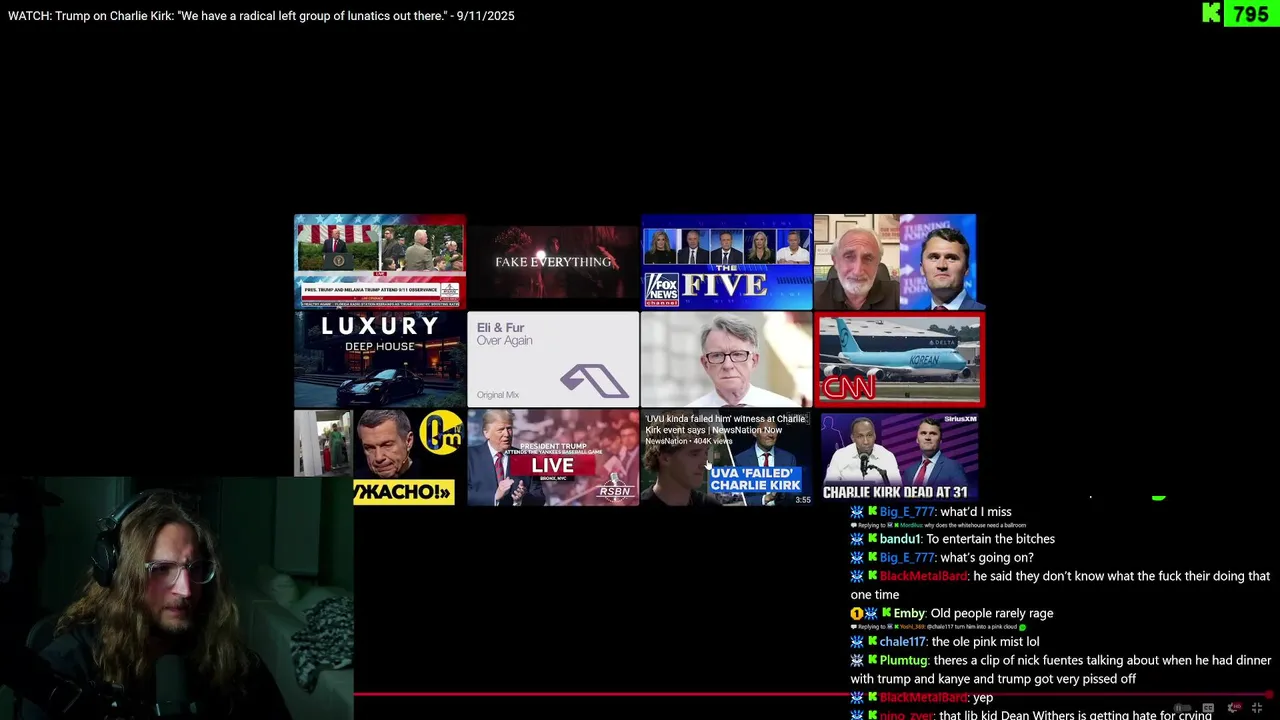Click the green Kick logo icon
Viewport: 1280px width, 720px height.
point(1211,13)
